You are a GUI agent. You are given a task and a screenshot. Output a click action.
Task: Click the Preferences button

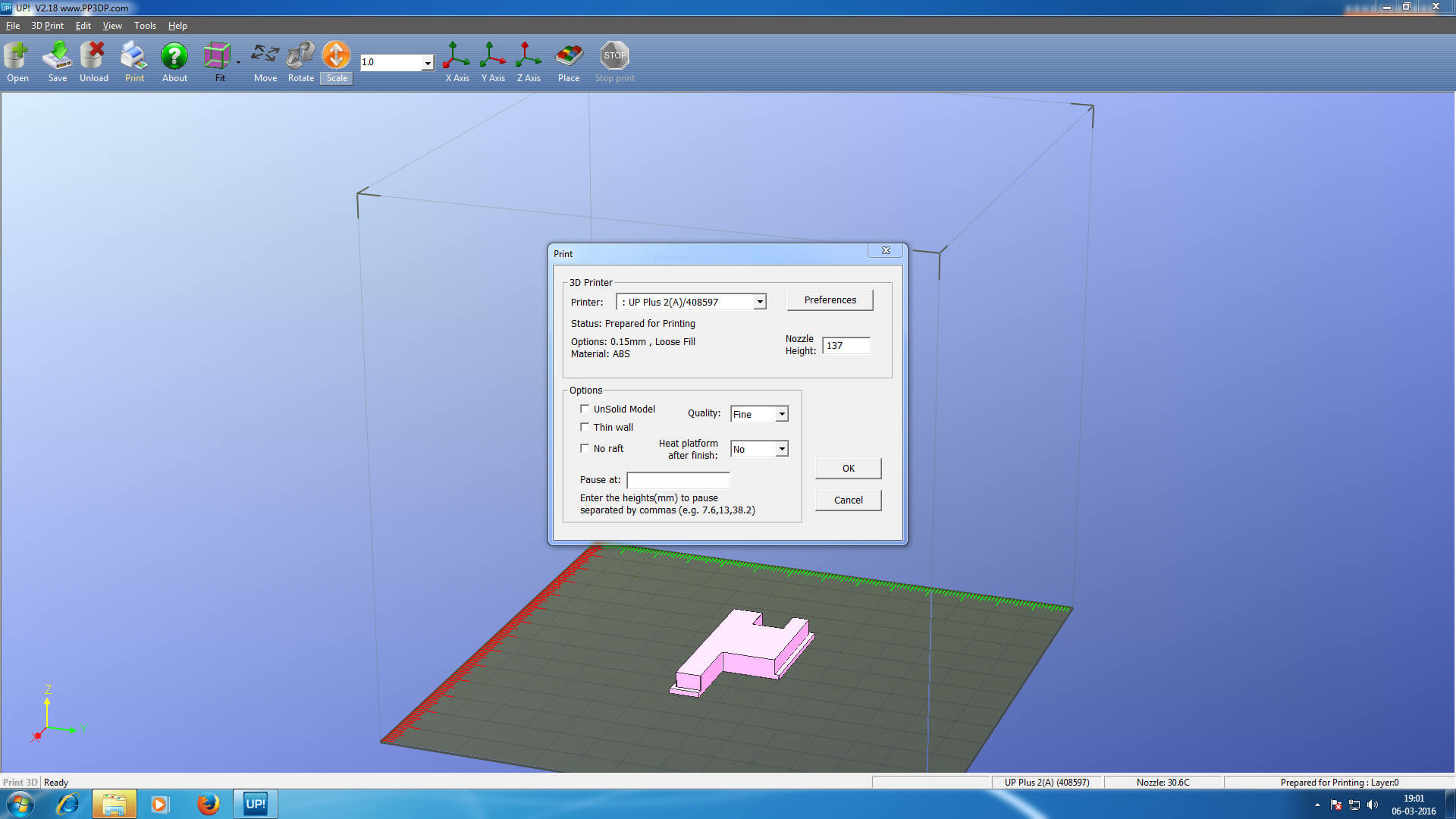tap(830, 300)
